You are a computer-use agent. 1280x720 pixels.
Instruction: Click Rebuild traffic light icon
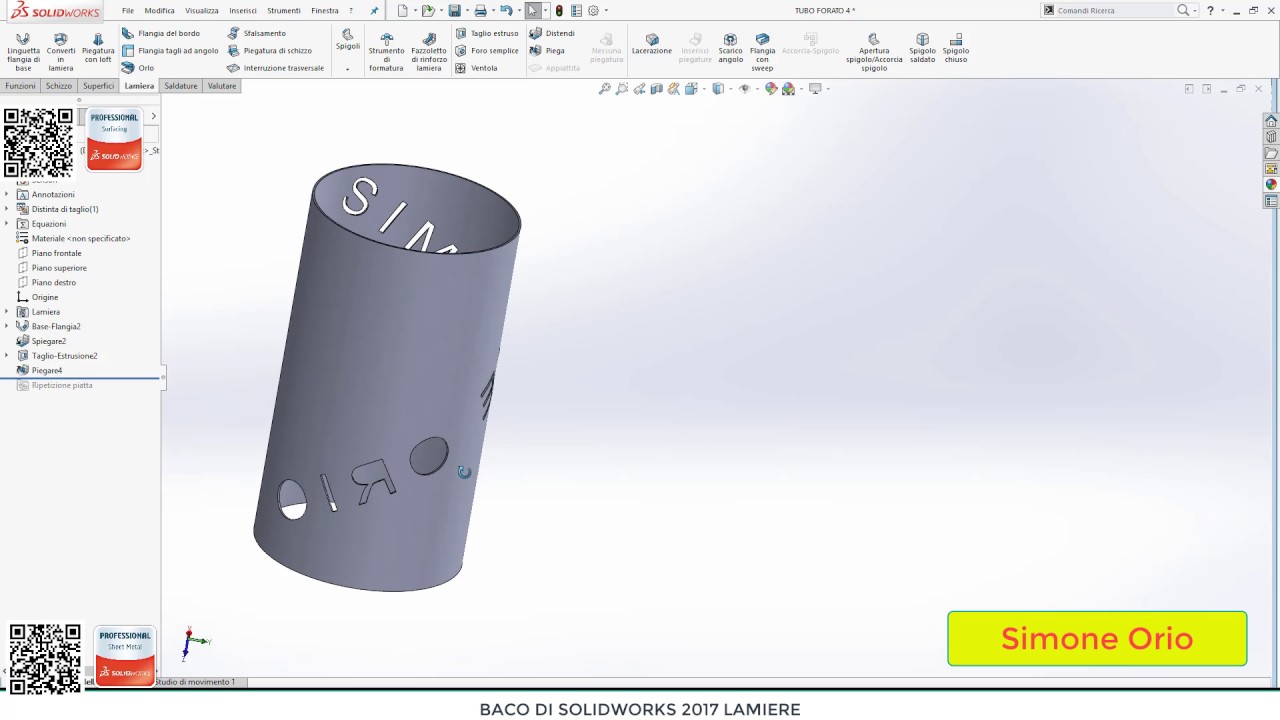559,10
